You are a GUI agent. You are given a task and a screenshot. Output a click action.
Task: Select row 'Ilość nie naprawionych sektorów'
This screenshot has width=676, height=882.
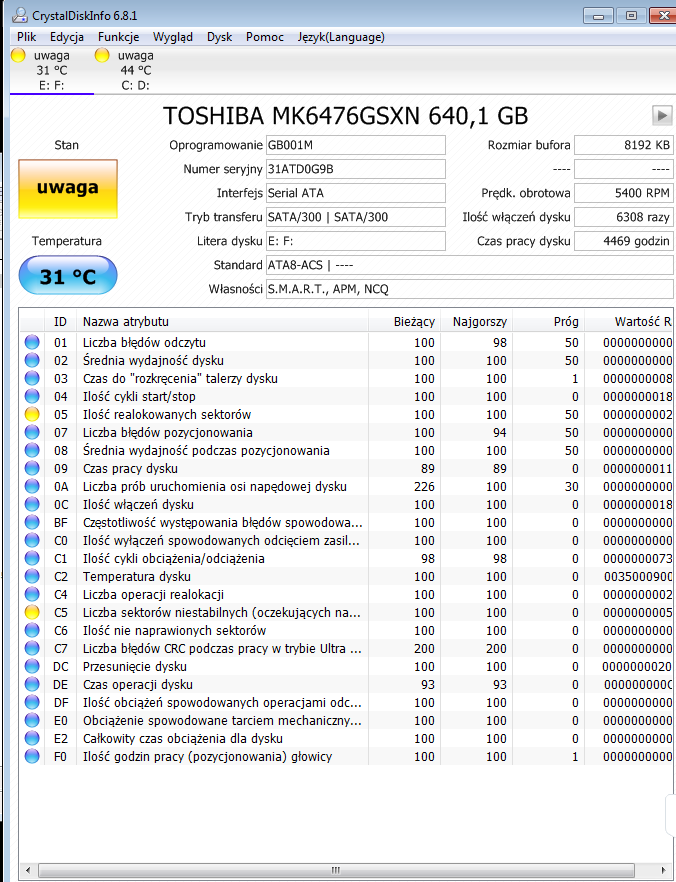[x=346, y=630]
